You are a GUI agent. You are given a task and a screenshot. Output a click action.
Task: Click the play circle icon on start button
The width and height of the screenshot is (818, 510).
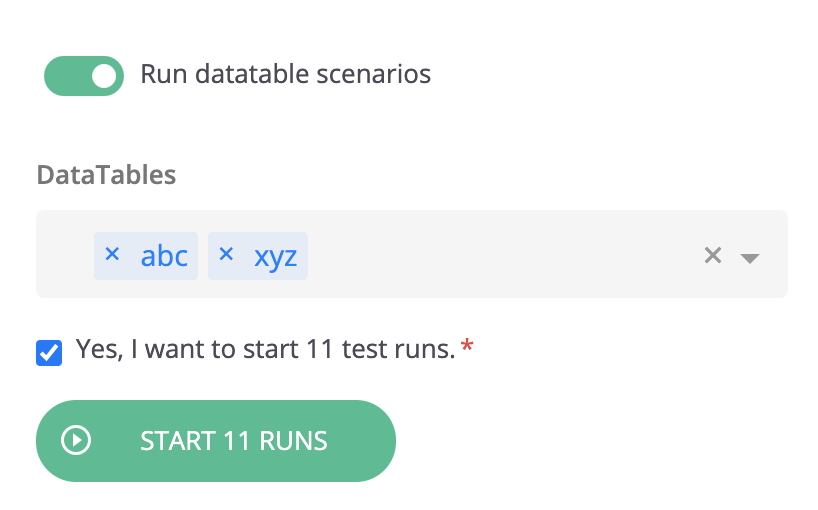tap(76, 441)
